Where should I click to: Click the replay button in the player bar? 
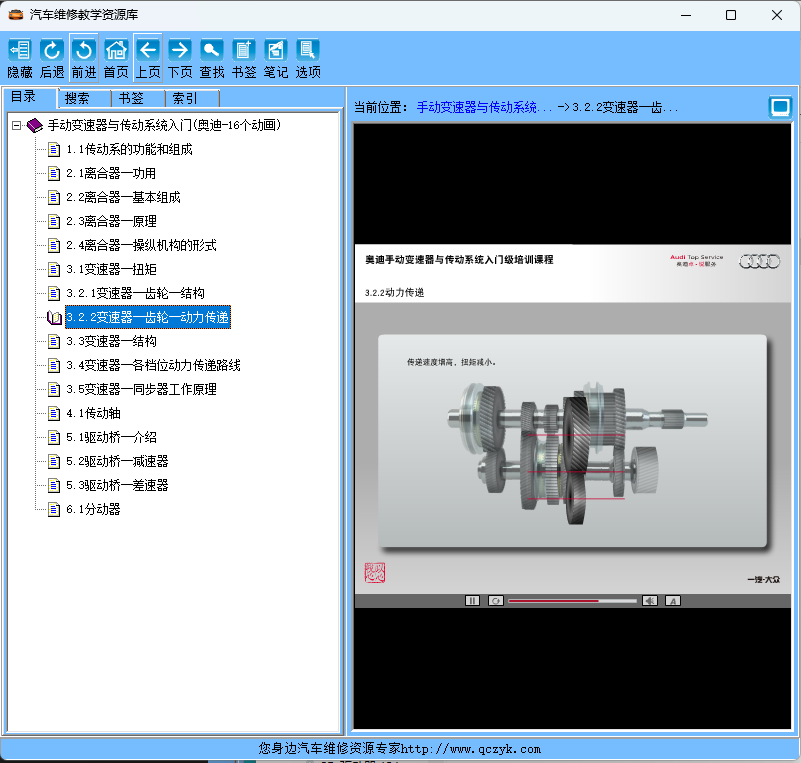coord(496,601)
